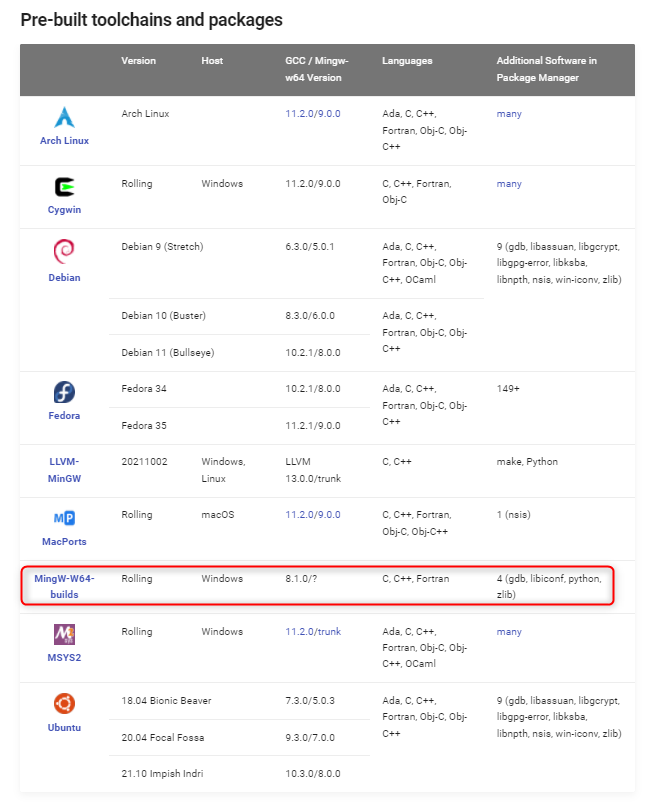
Task: Click the 'Version' column header
Action: pyautogui.click(x=138, y=60)
